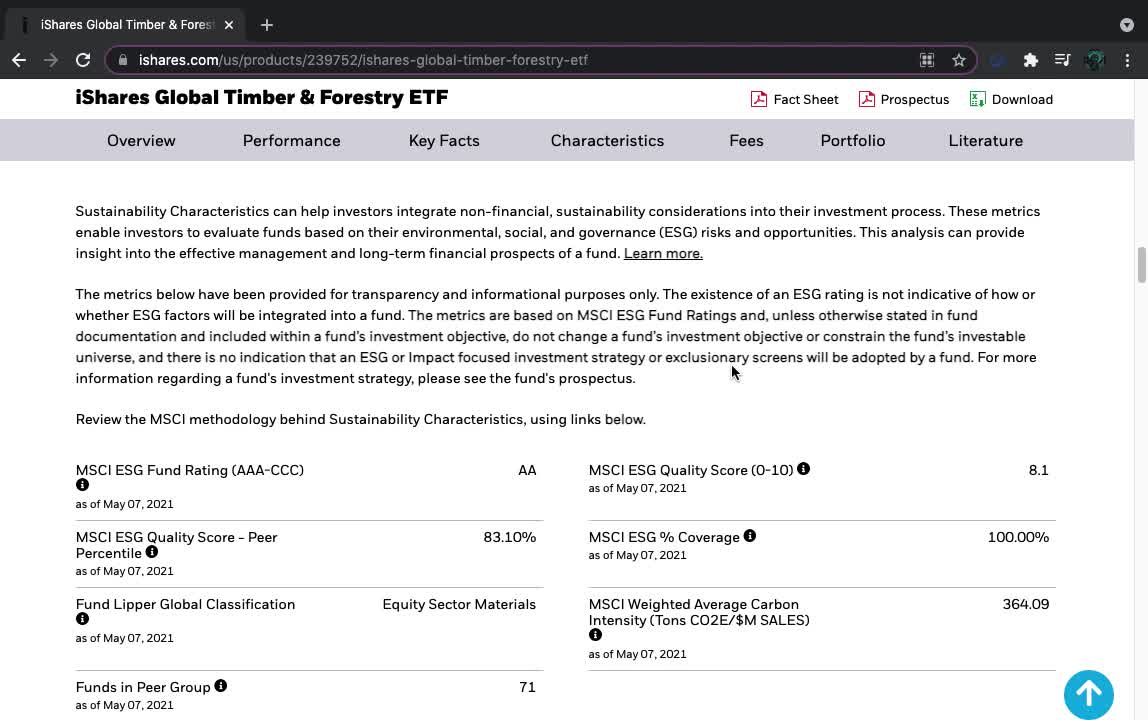Go to the Literature section
The image size is (1148, 720).
[x=985, y=141]
